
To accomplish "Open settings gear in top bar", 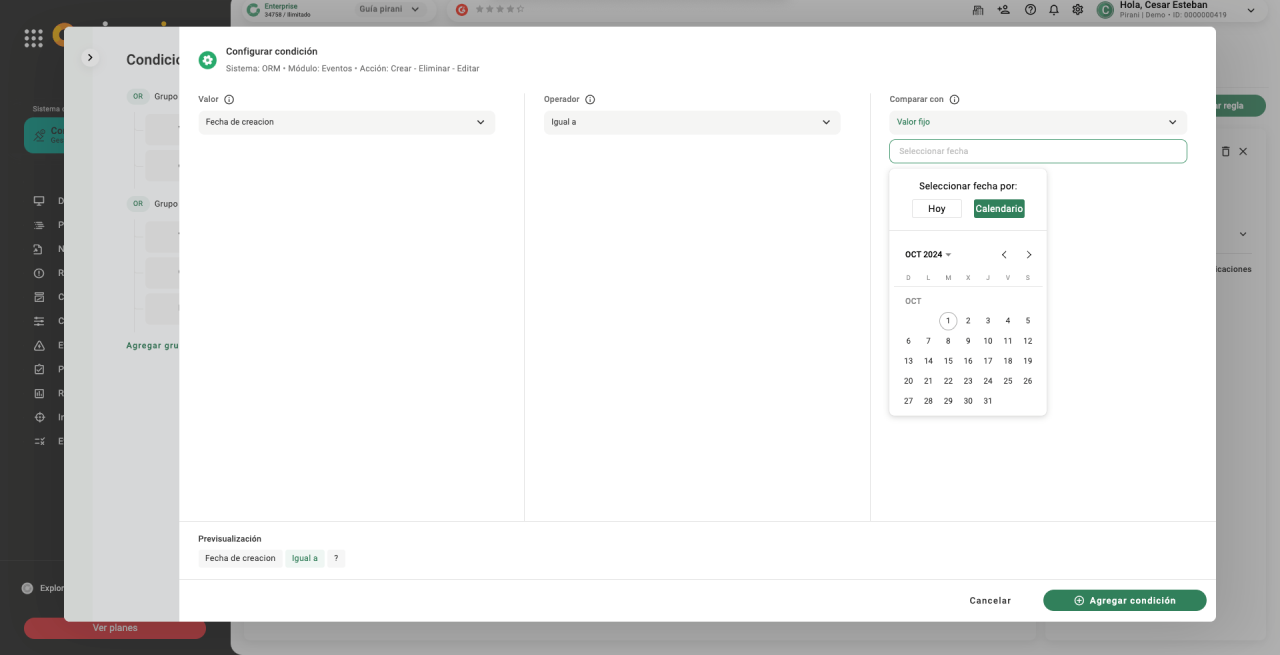I will (1078, 10).
